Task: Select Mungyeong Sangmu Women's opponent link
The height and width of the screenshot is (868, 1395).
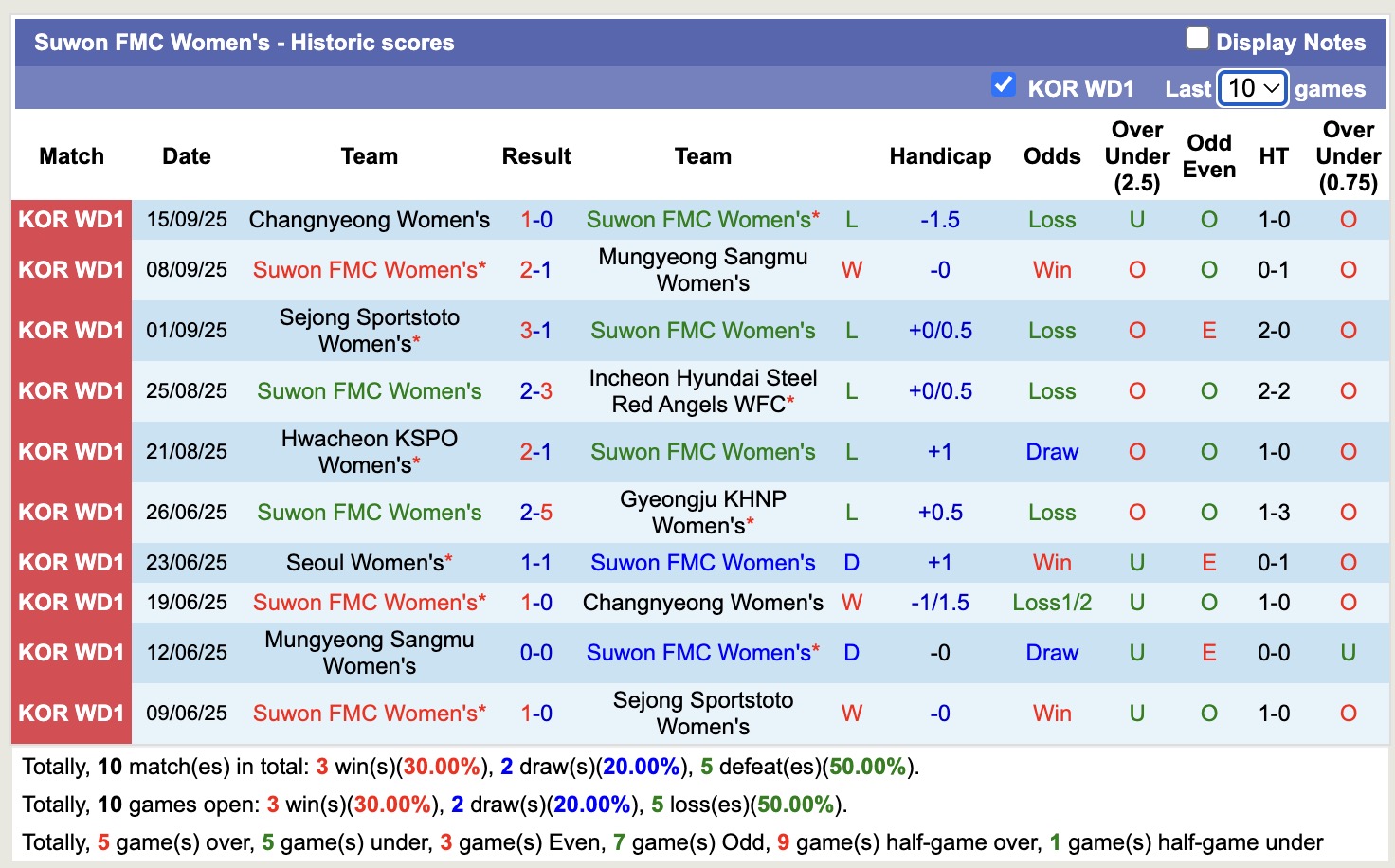Action: click(701, 269)
